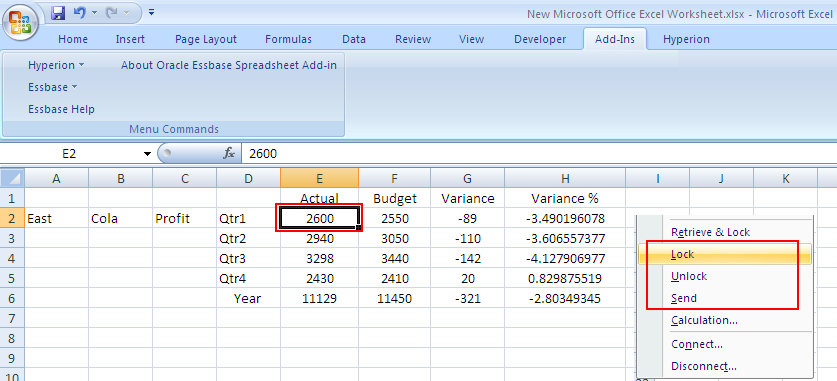Click About Oracle Essbase Spreadsheet Add-in
The image size is (837, 381).
tap(229, 65)
